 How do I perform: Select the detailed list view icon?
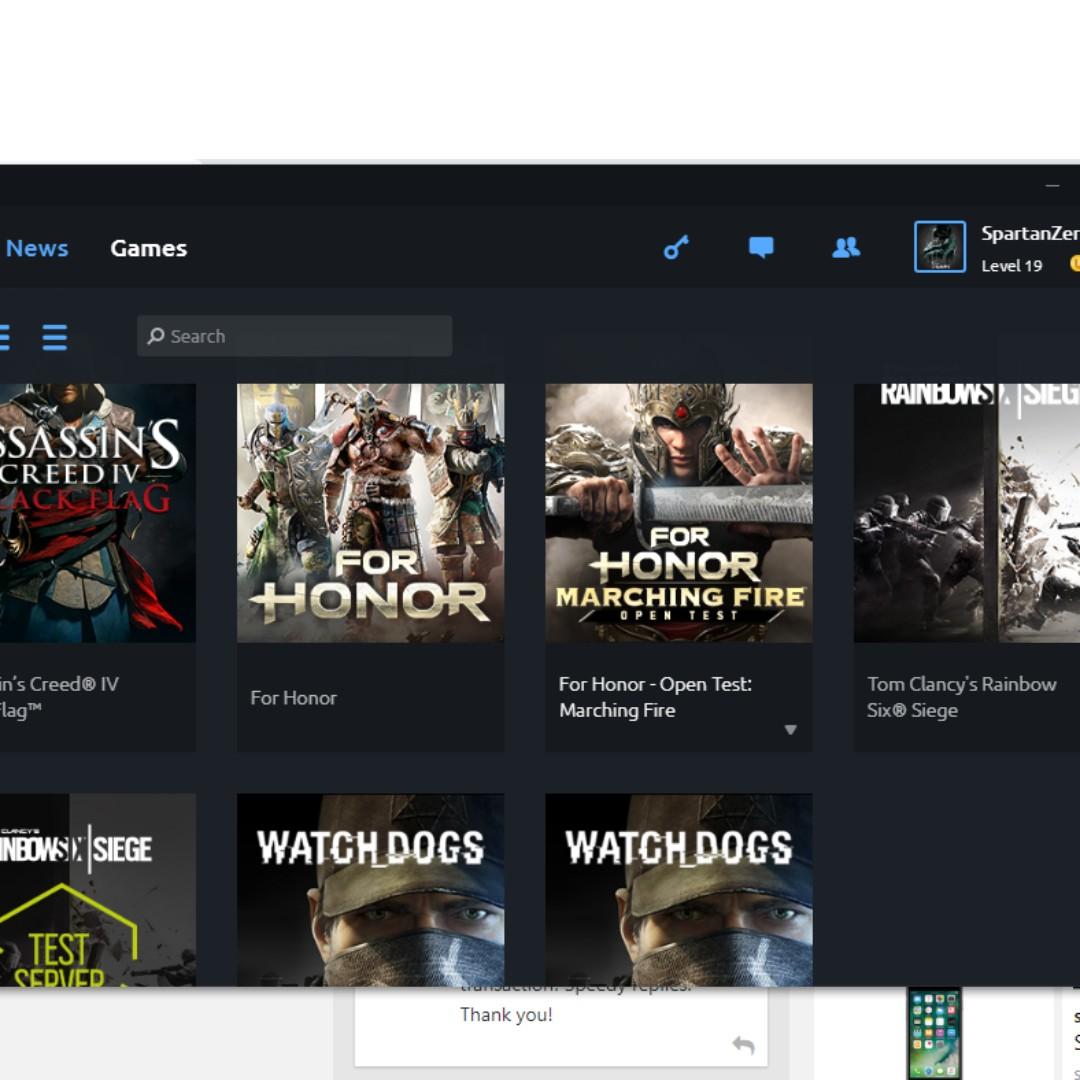(5, 338)
